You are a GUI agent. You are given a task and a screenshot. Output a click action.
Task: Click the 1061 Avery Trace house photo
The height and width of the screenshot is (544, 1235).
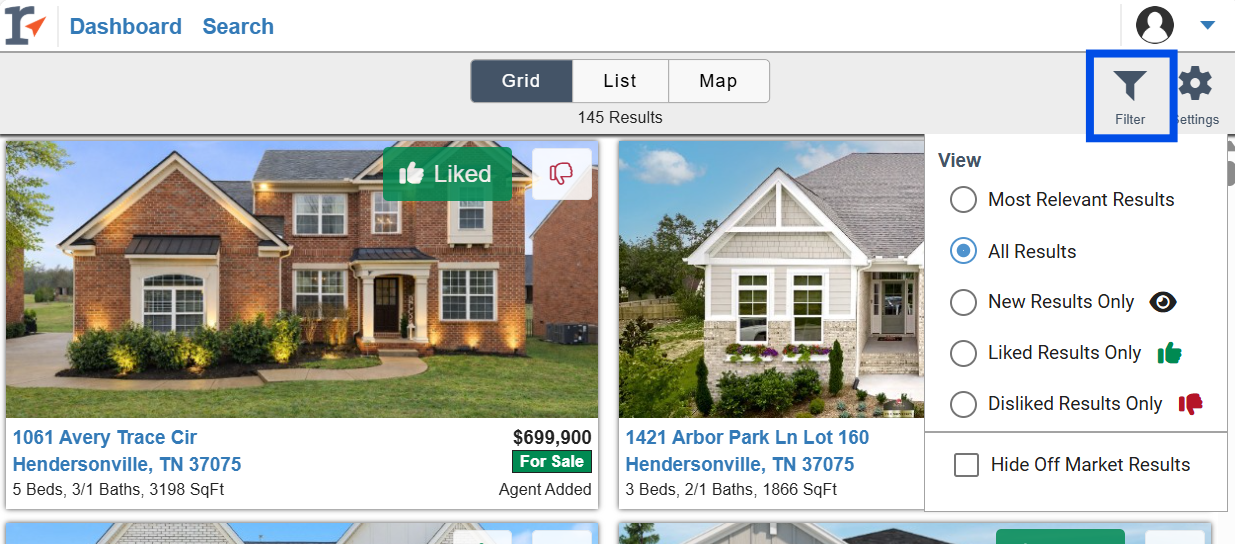point(302,279)
